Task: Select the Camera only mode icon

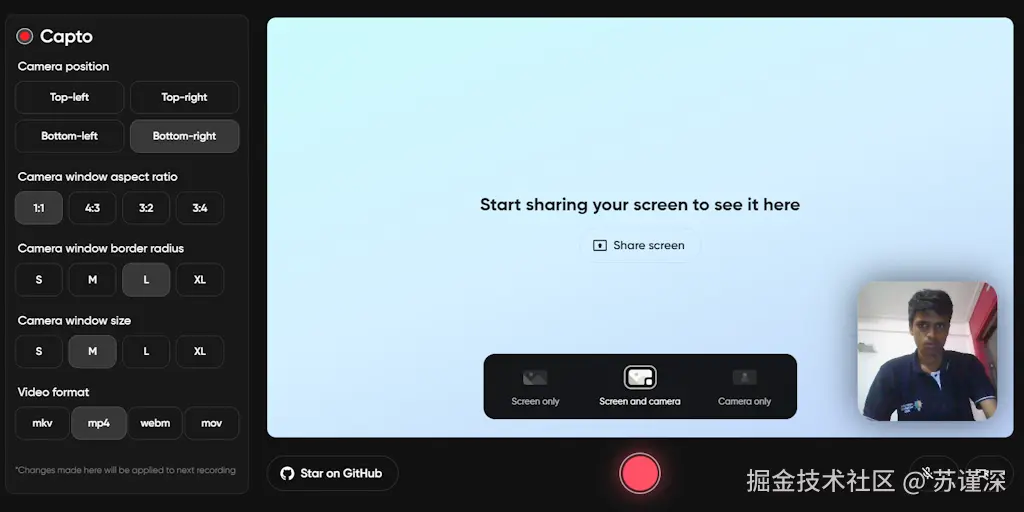Action: point(744,377)
